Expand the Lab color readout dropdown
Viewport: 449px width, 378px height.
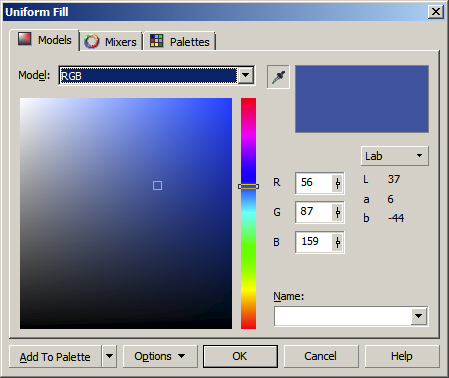pyautogui.click(x=395, y=156)
